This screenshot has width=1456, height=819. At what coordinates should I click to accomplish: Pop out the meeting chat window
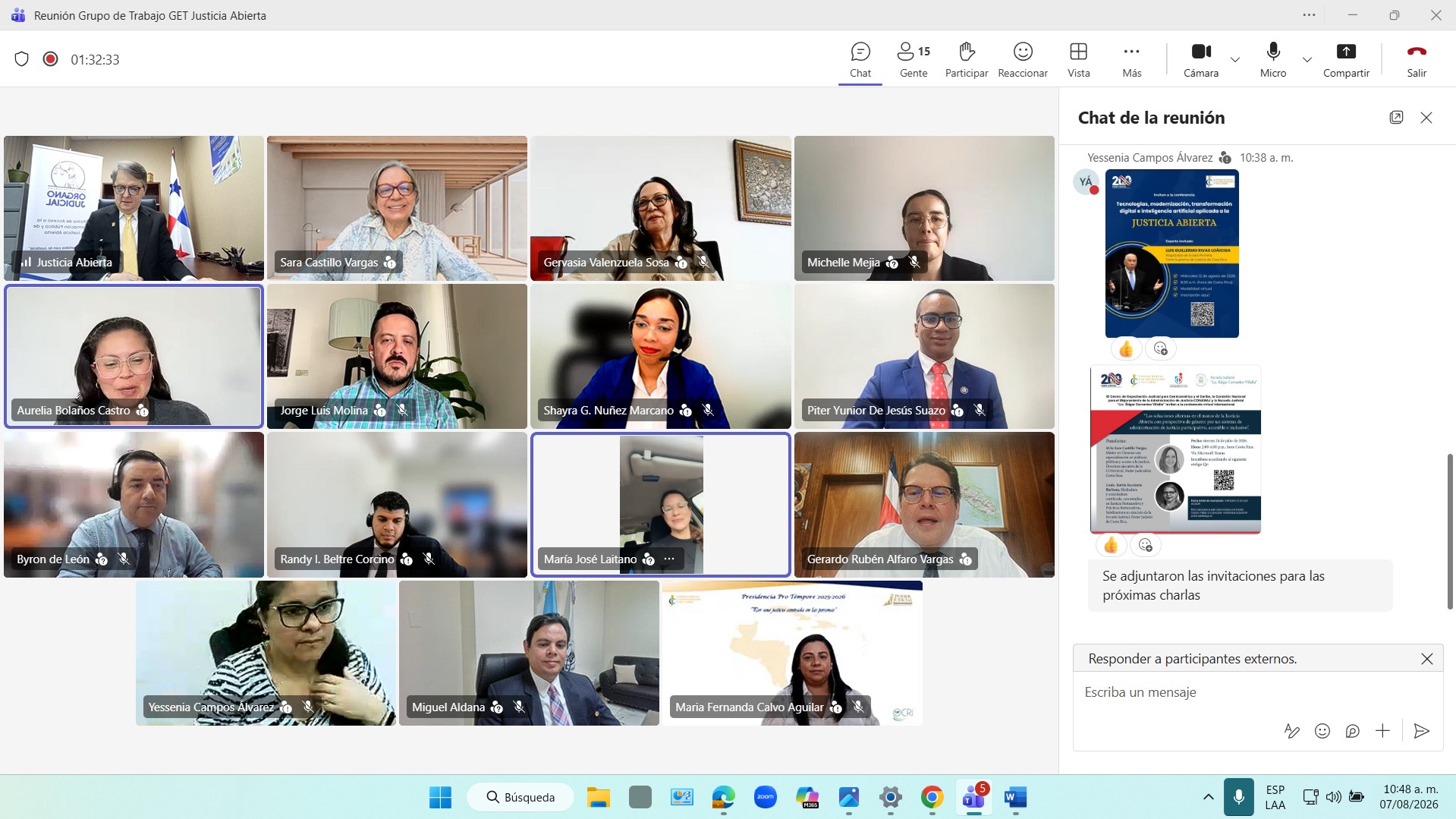(x=1396, y=117)
